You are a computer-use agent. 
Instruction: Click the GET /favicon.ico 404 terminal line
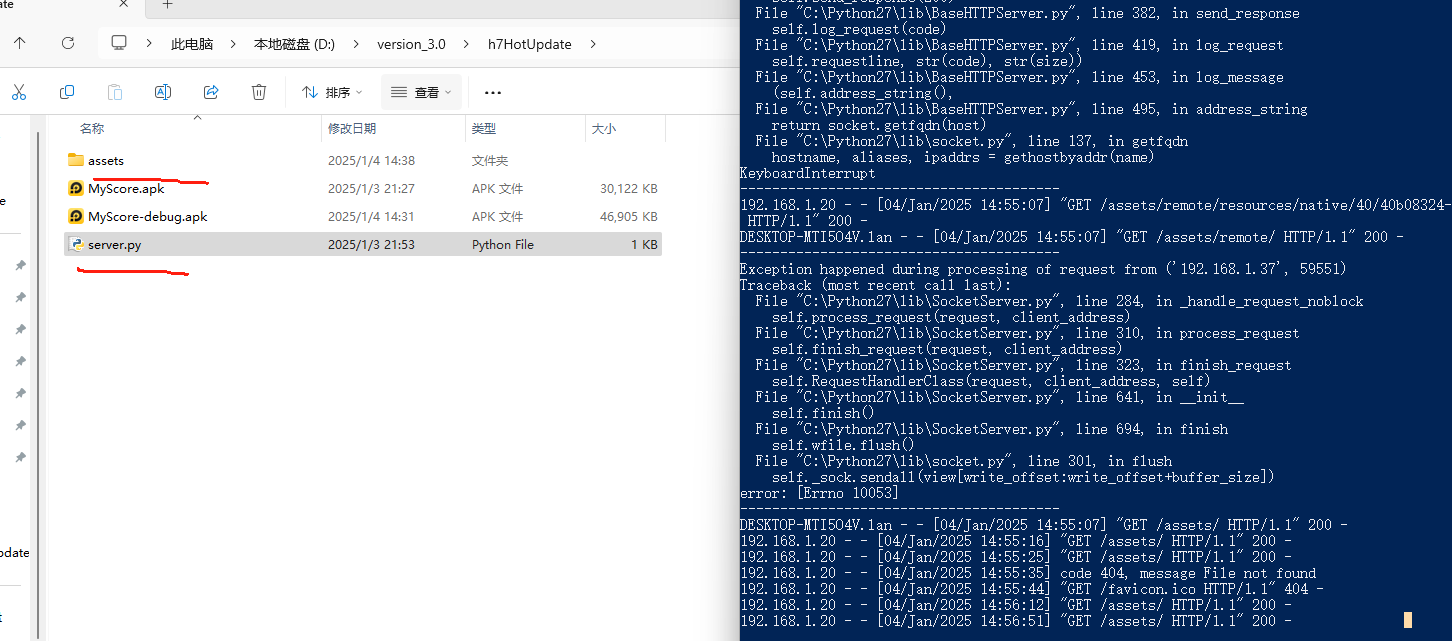(1032, 589)
